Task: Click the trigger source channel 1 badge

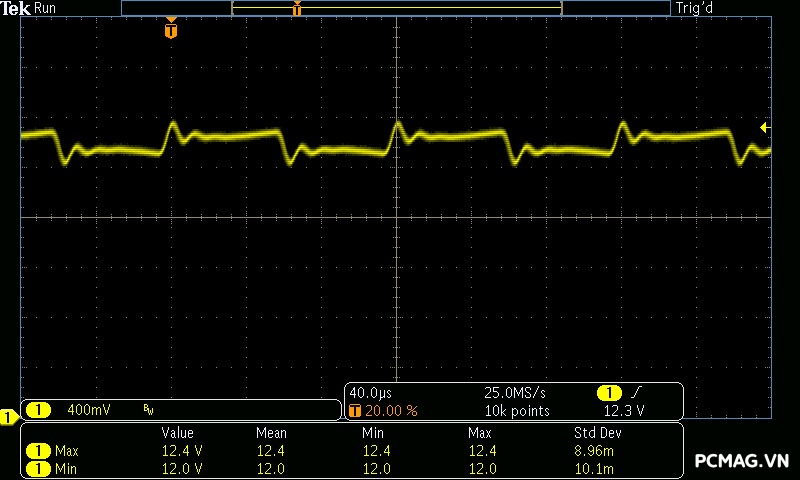Action: tap(608, 393)
